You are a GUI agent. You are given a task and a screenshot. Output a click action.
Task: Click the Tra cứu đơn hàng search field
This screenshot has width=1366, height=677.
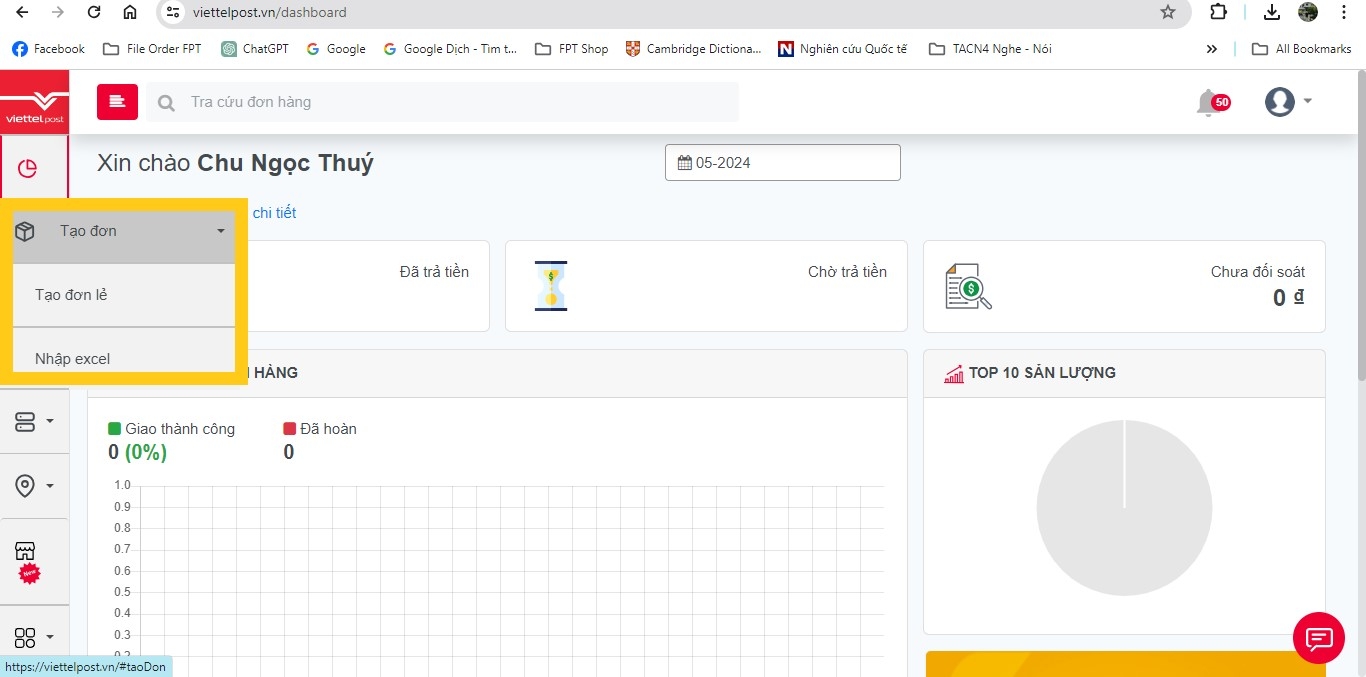(x=442, y=102)
